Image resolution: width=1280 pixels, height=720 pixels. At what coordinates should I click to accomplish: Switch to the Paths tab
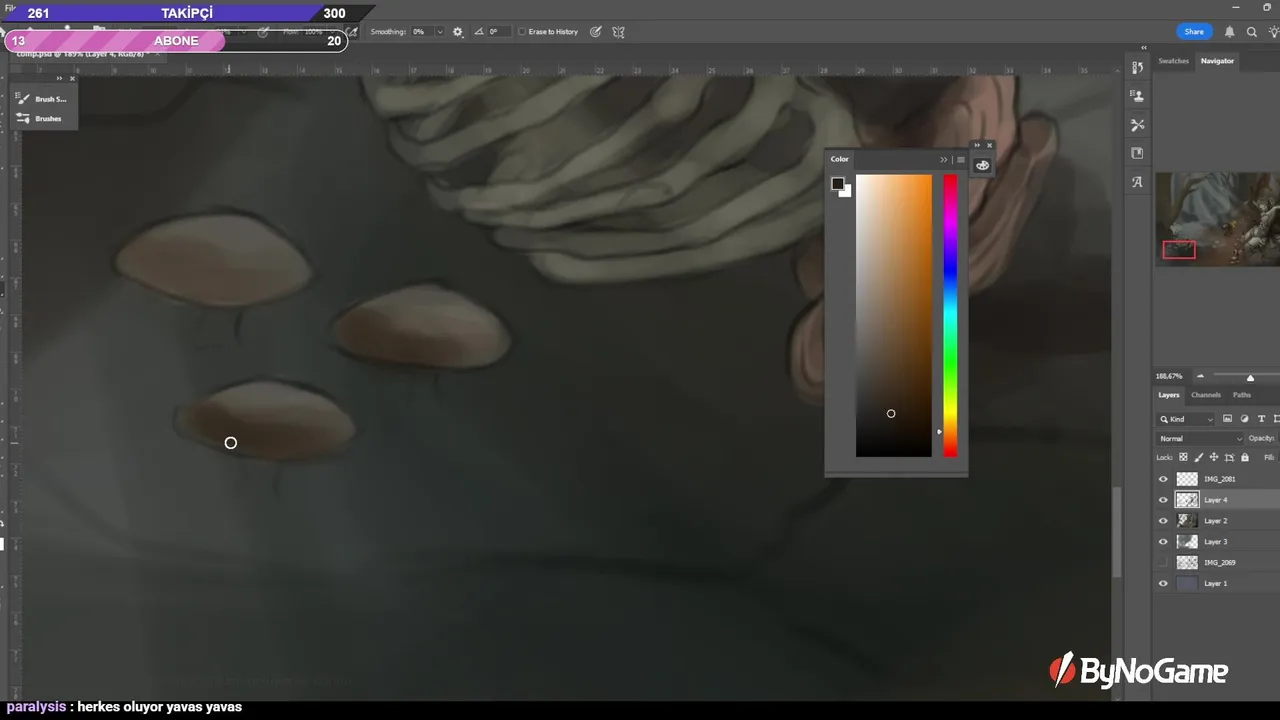[x=1241, y=395]
